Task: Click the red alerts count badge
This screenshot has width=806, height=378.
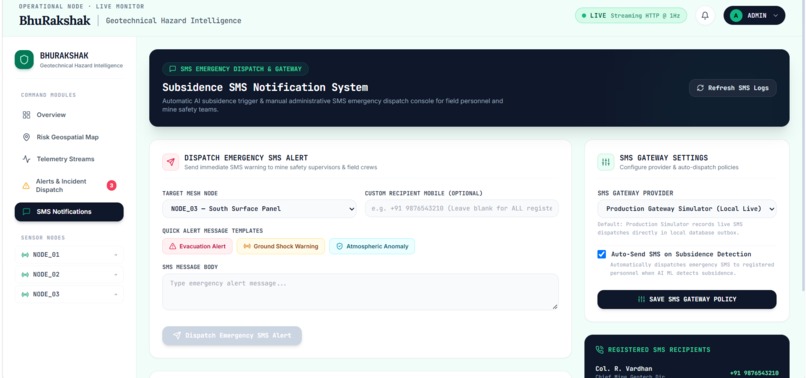Action: tap(112, 185)
